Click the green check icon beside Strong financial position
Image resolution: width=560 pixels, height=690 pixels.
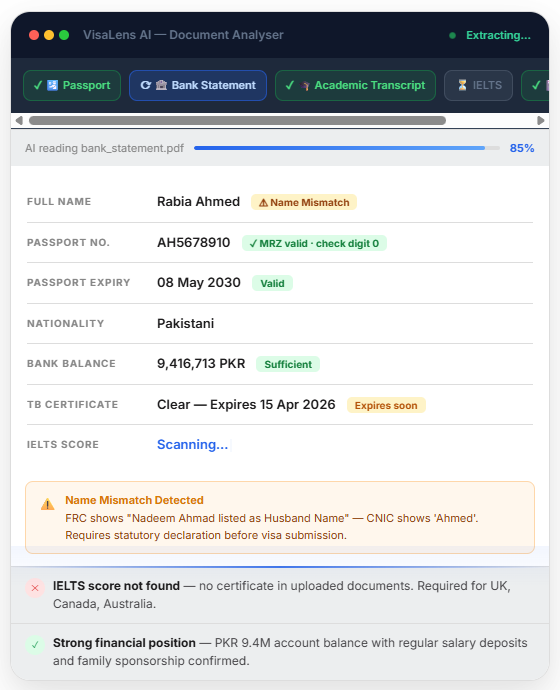point(35,645)
